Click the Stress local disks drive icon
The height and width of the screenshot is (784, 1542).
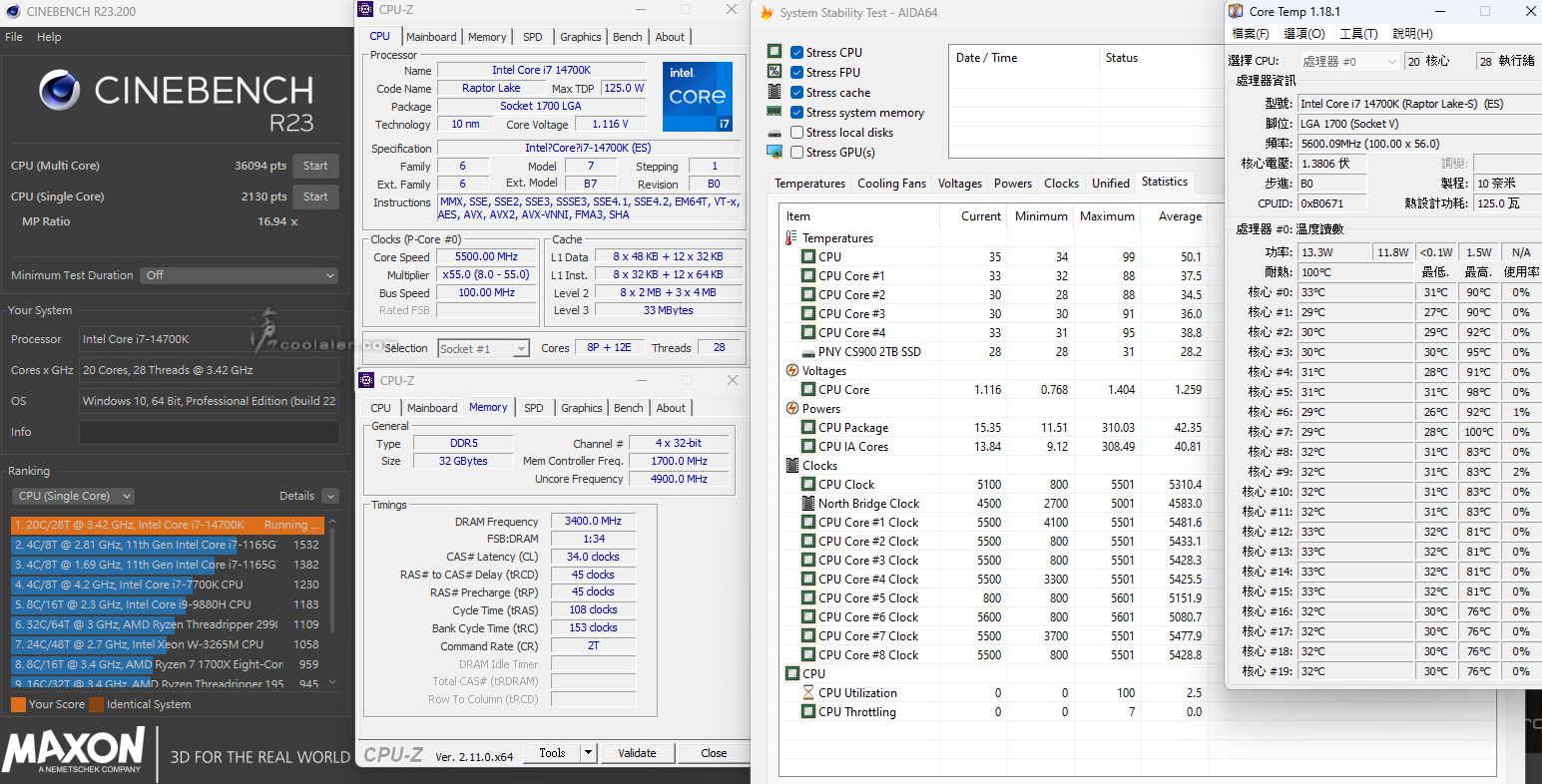point(774,133)
